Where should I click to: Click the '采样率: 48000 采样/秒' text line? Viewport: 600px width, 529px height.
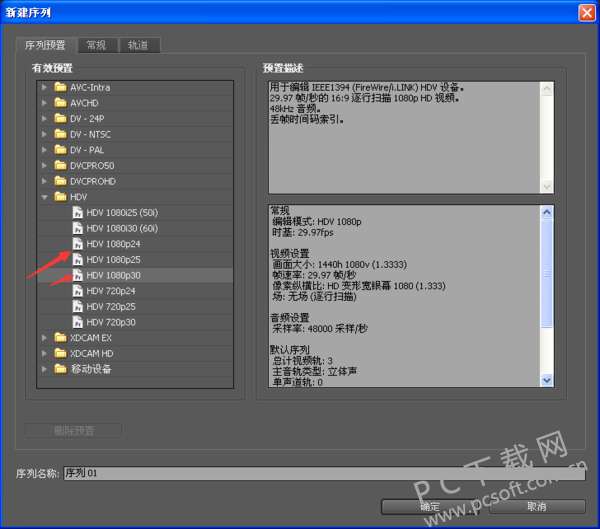click(x=320, y=328)
